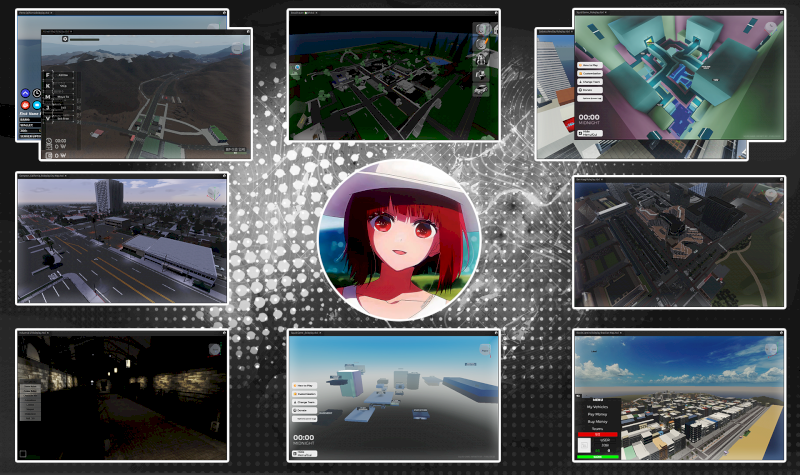Open My Vehicles in the beach city menu
Image resolution: width=800 pixels, height=475 pixels.
[595, 406]
